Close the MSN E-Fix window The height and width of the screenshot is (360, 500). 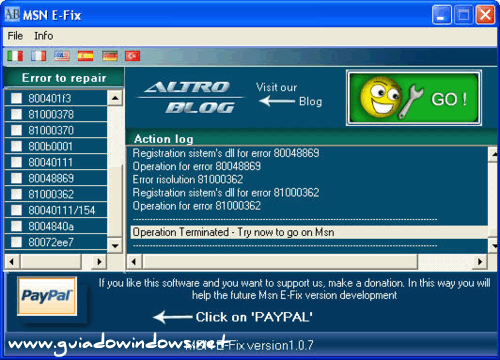click(x=485, y=15)
